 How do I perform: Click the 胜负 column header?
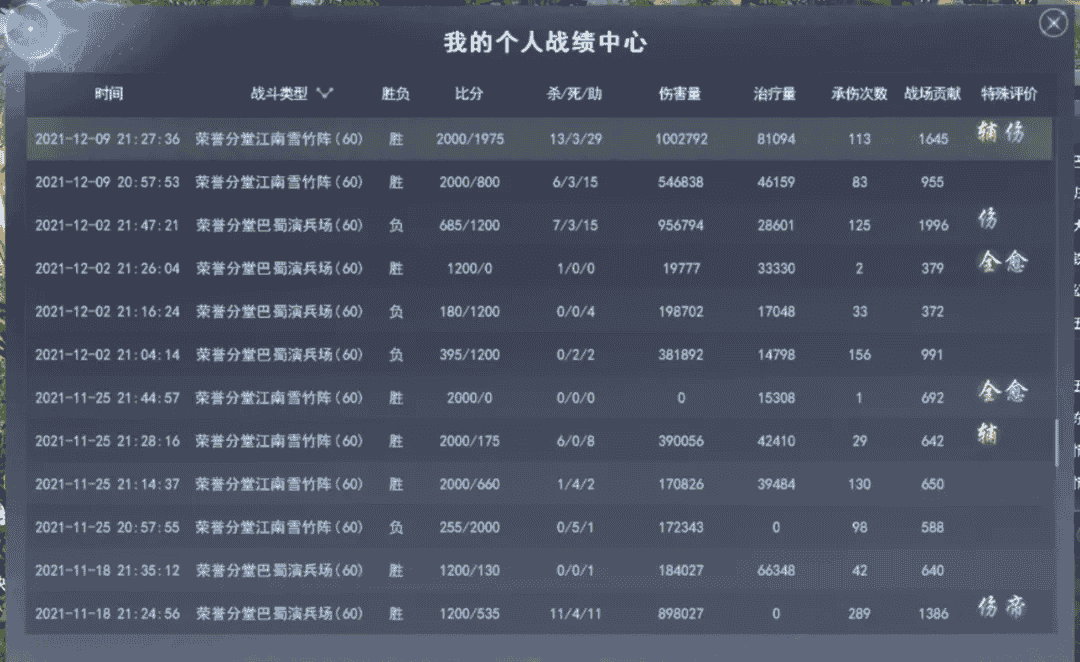394,95
